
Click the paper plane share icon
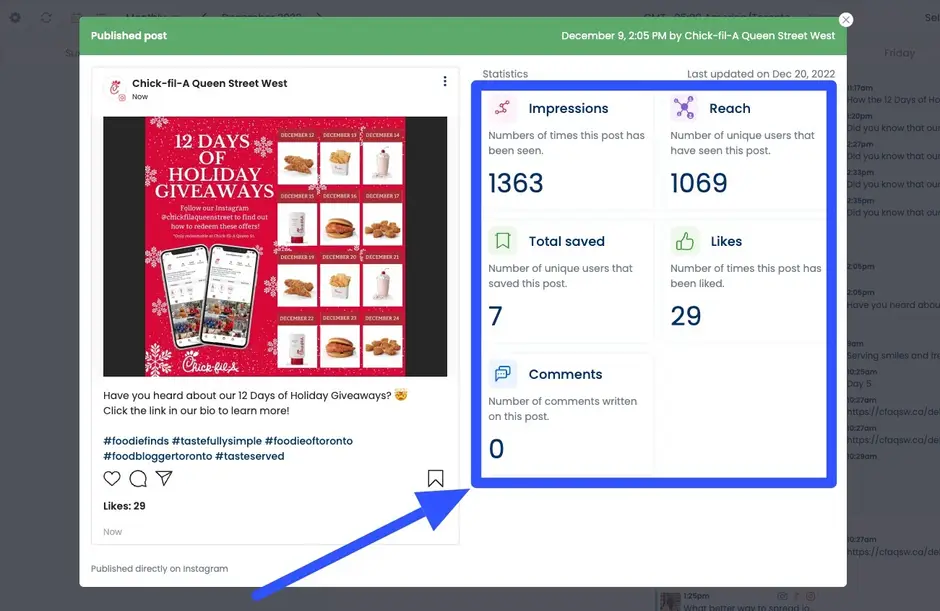[164, 478]
